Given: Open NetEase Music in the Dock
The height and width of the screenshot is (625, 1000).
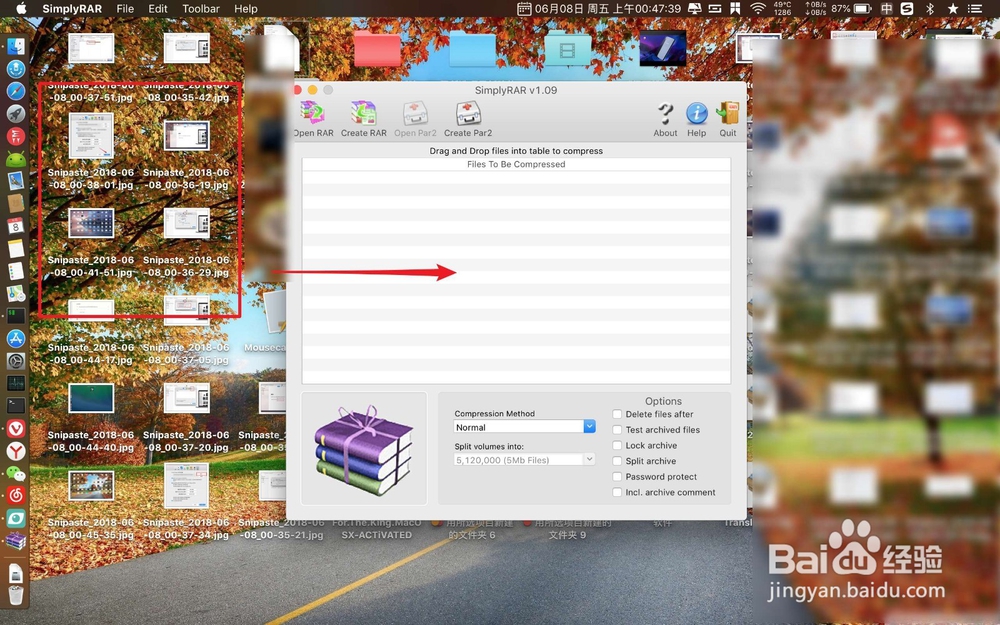Looking at the screenshot, I should pos(16,496).
